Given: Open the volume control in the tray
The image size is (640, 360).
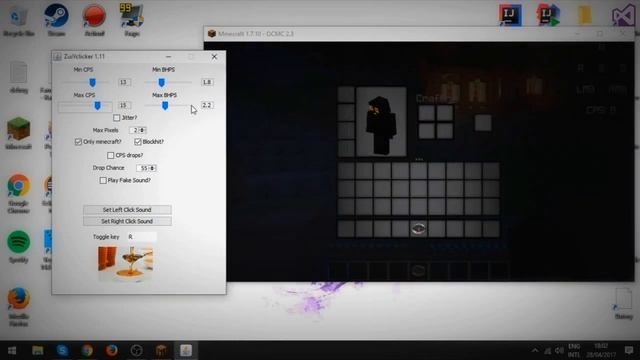Looking at the screenshot, I should [x=559, y=350].
